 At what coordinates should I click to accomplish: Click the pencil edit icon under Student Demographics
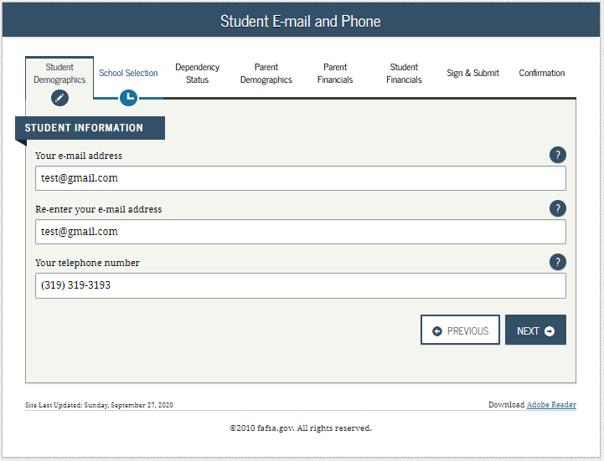click(x=60, y=98)
